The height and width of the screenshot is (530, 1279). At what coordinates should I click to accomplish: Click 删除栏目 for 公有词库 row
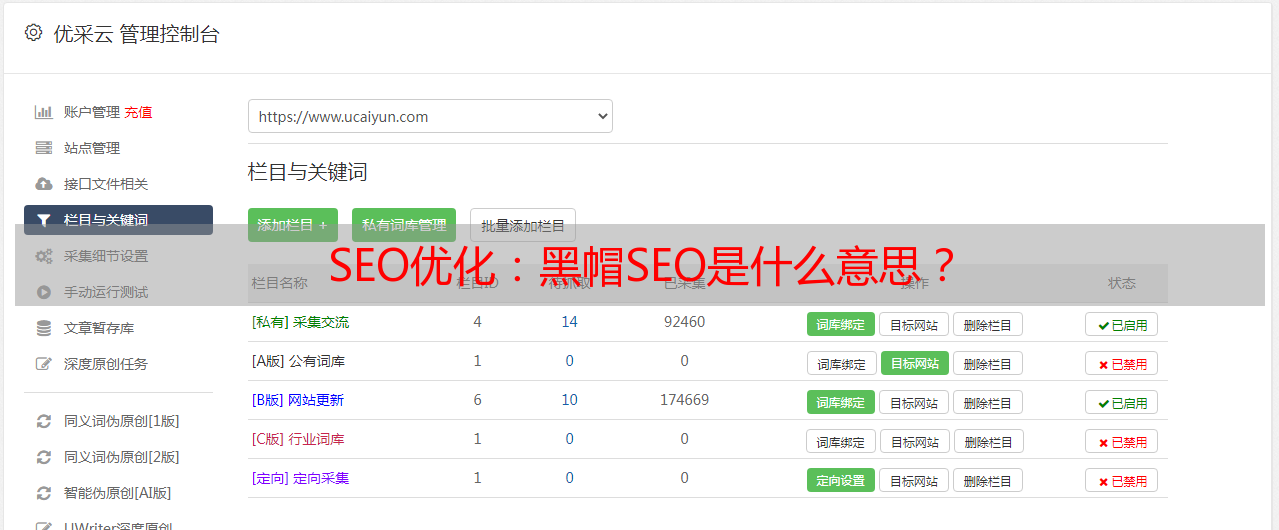[x=988, y=363]
